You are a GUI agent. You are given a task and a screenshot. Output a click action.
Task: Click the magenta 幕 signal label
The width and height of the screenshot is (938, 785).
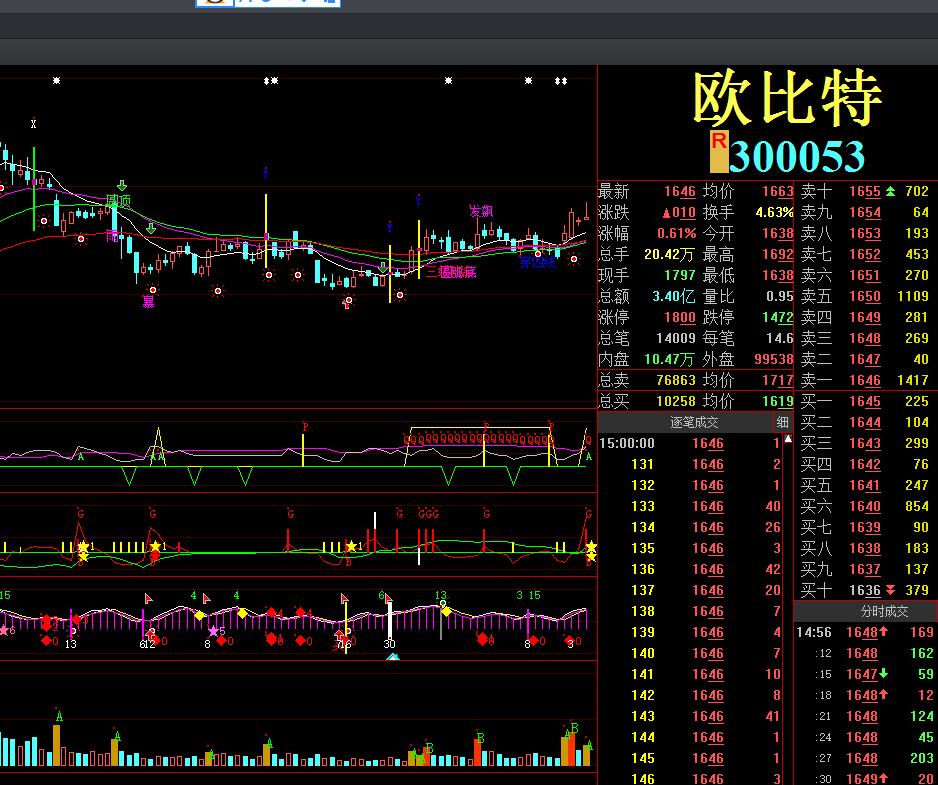coord(148,302)
